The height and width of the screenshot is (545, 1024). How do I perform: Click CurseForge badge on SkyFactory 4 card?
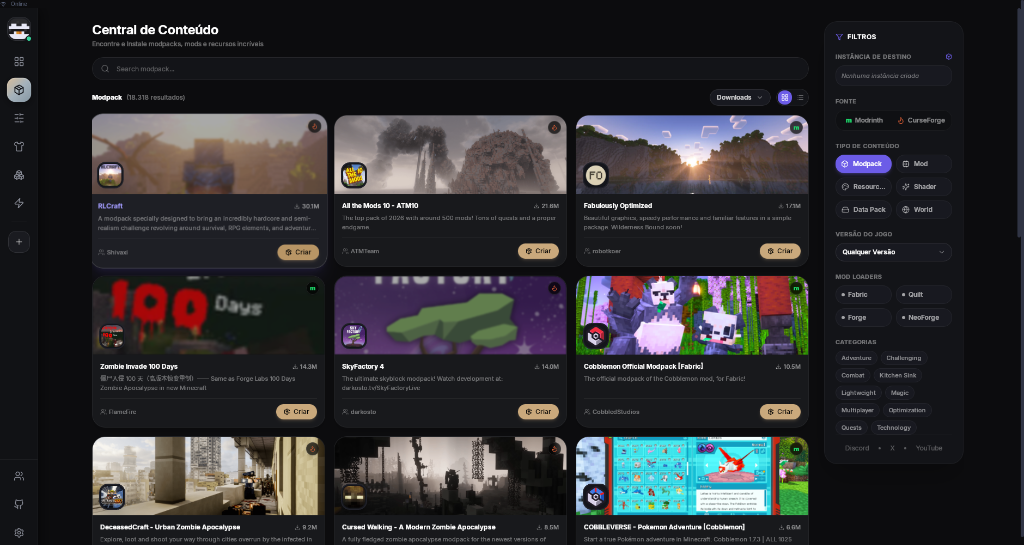[x=554, y=288]
